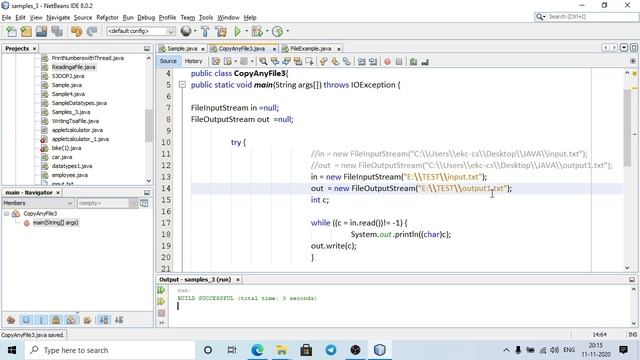
Task: Click the globe browser icon in toolbar
Action: 186,31
